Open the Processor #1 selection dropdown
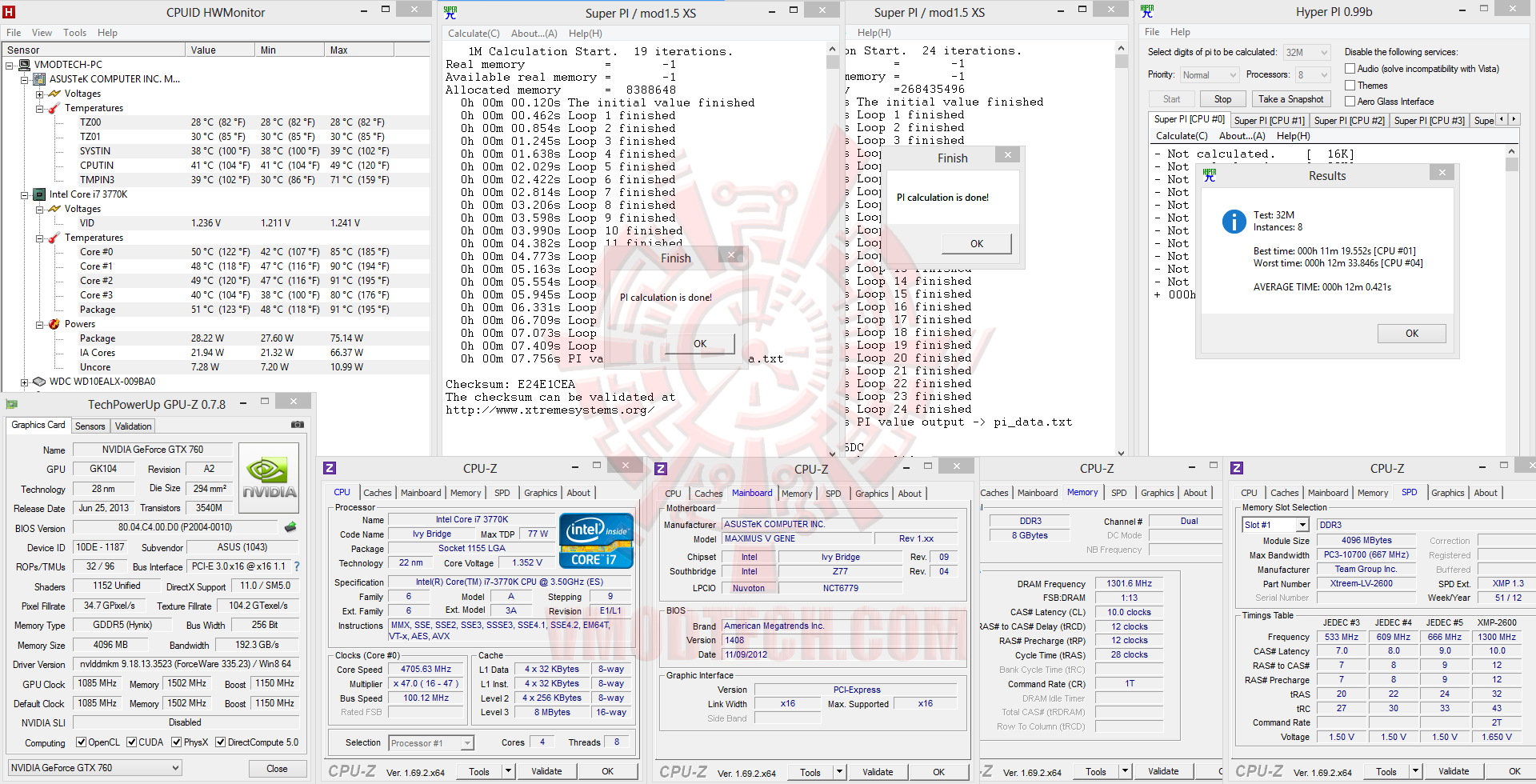 tap(431, 743)
